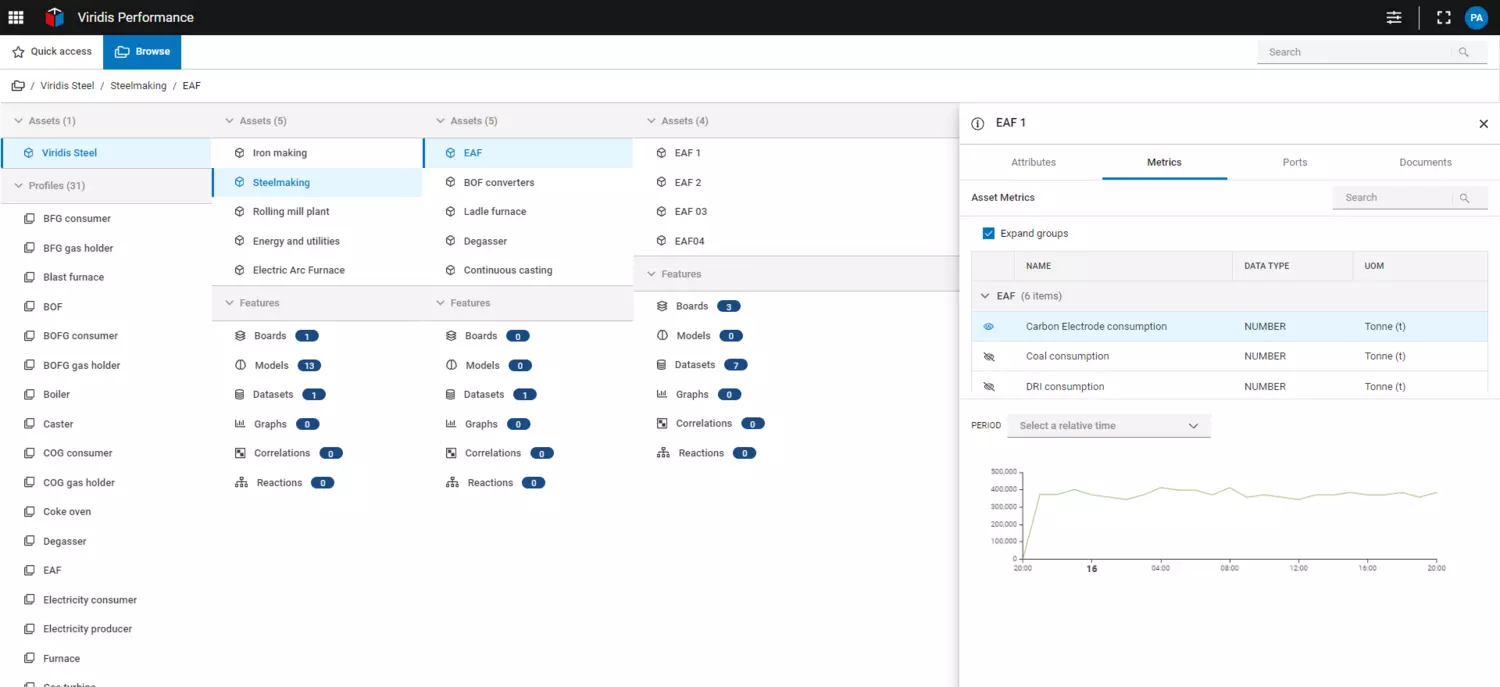Click the Asset Metrics search magnifier icon

1464,198
